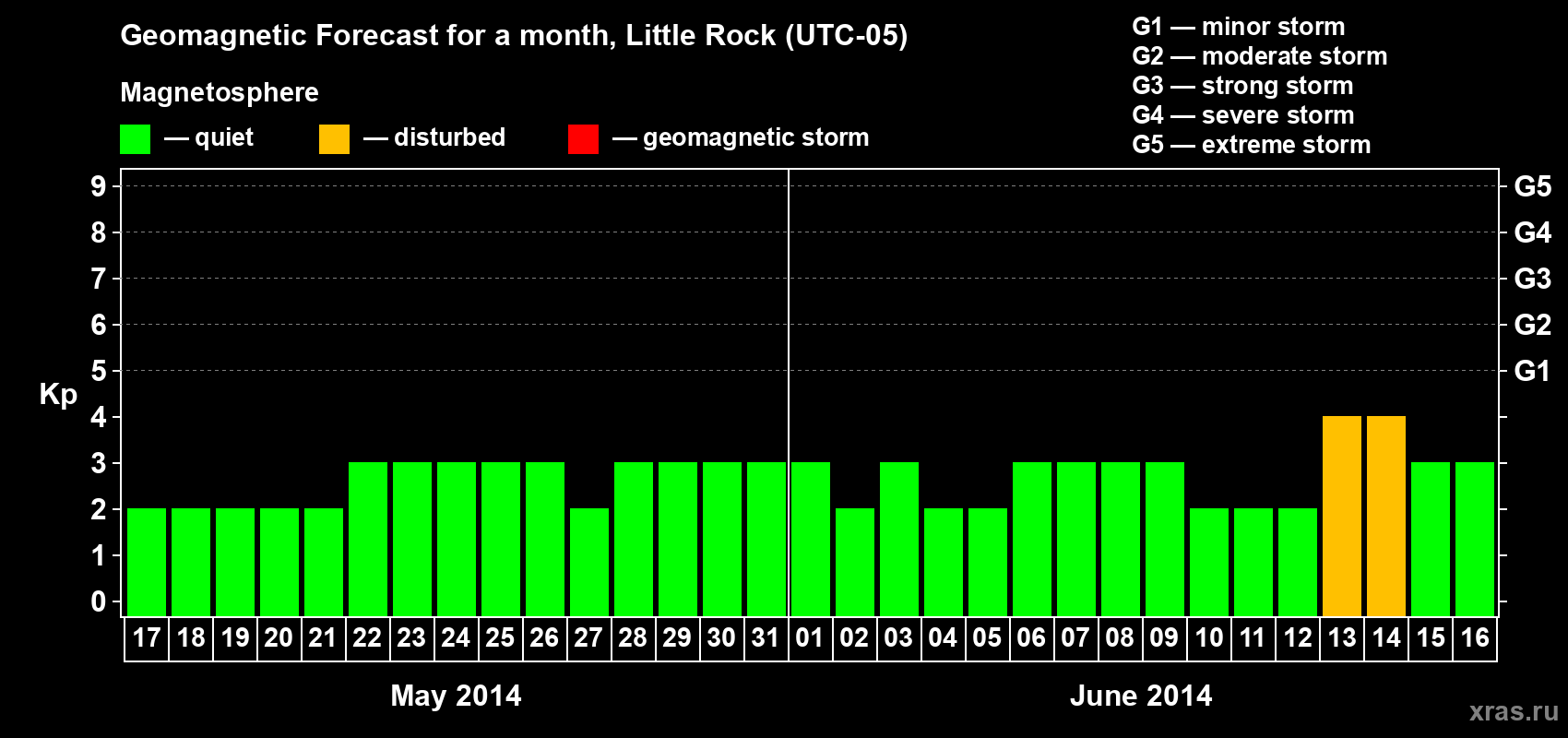The height and width of the screenshot is (738, 1568).
Task: Select the orange bar for June 14
Action: pyautogui.click(x=1386, y=517)
